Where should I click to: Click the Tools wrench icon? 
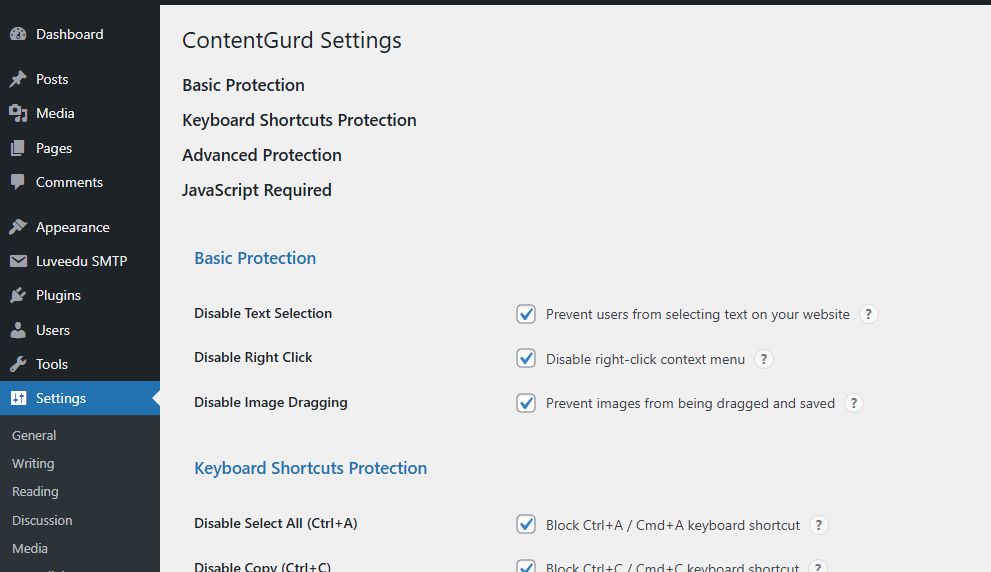[x=18, y=364]
